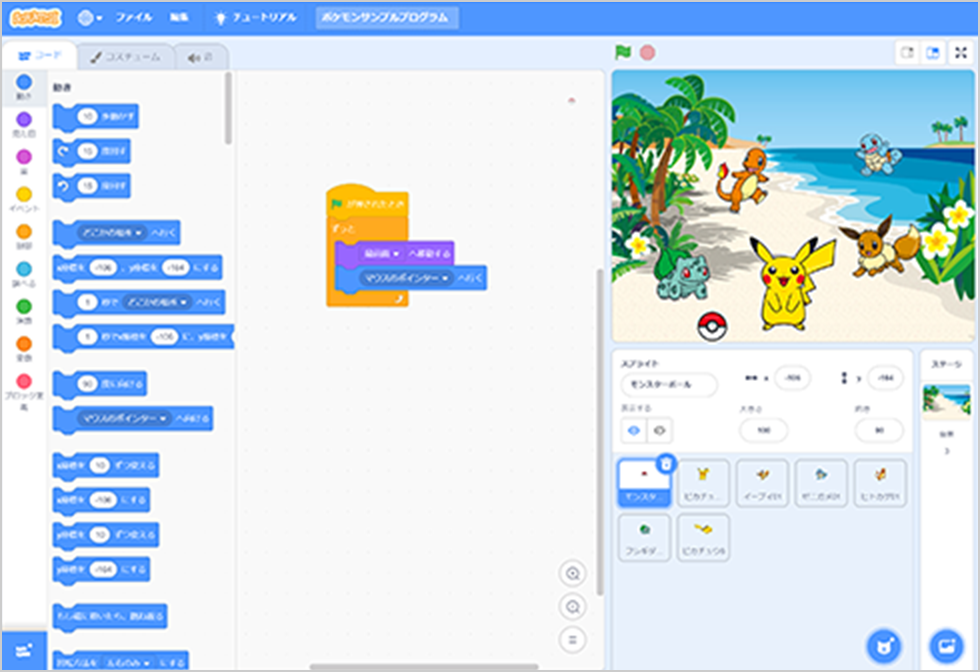Zoom in the code workspace

click(572, 573)
